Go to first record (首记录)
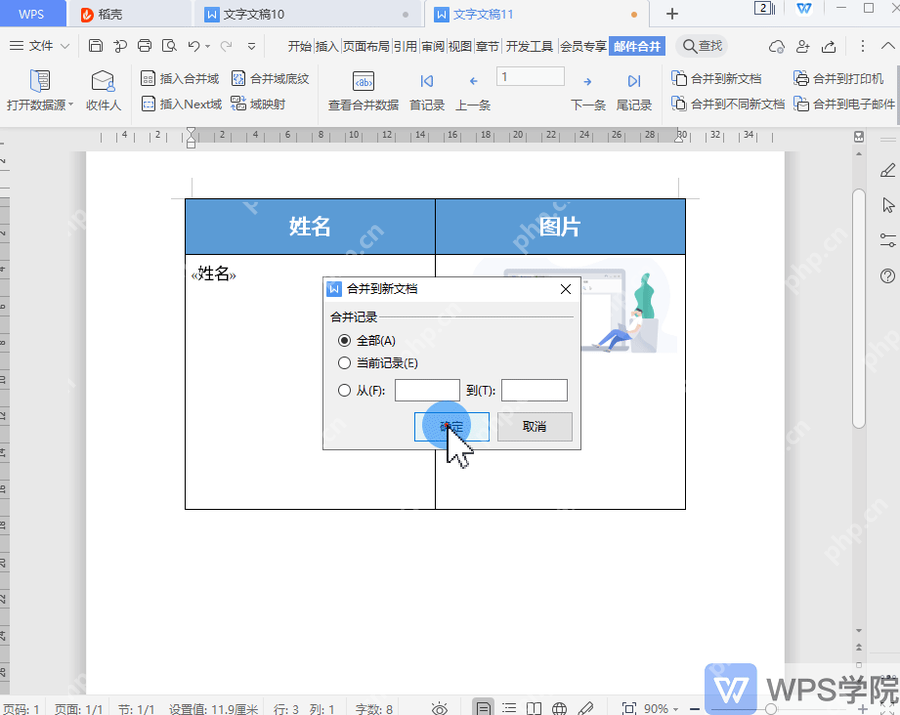 (426, 90)
